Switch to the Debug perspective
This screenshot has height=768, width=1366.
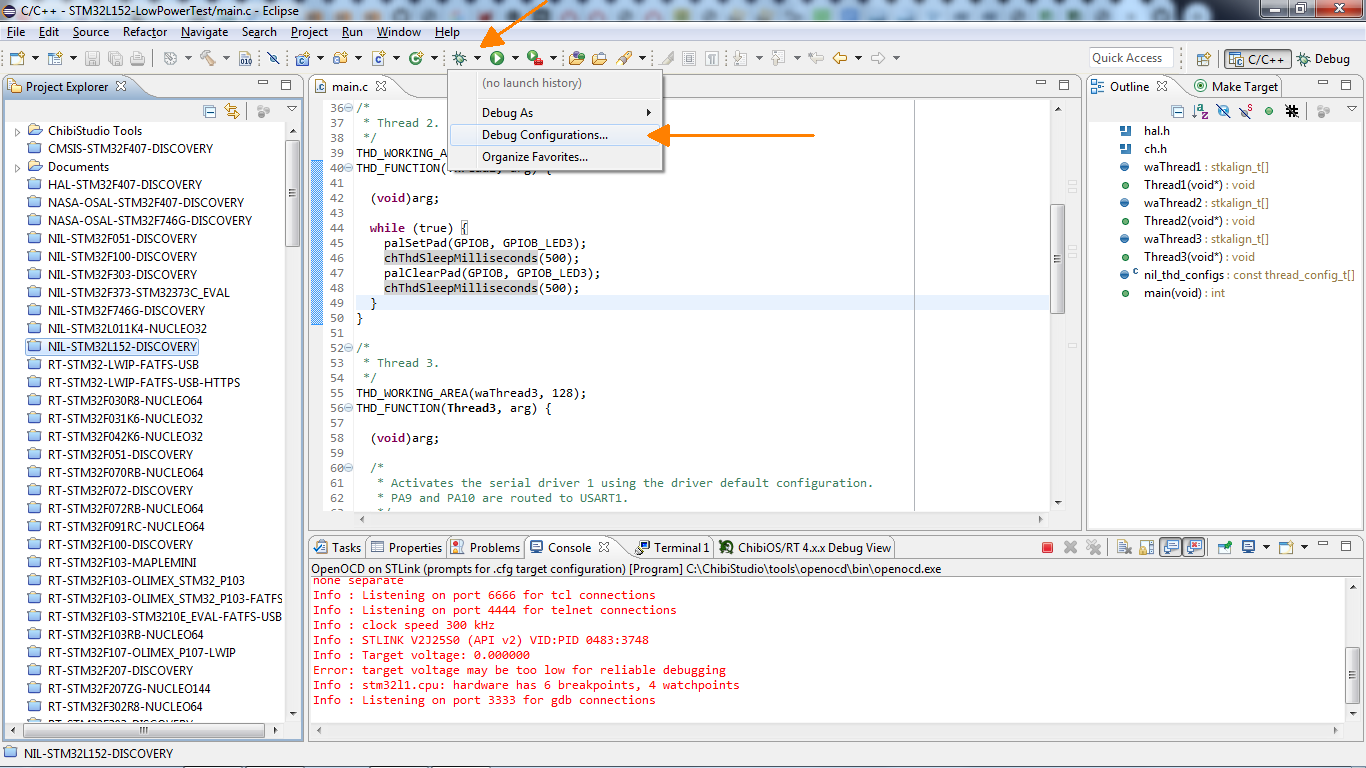click(x=1323, y=59)
